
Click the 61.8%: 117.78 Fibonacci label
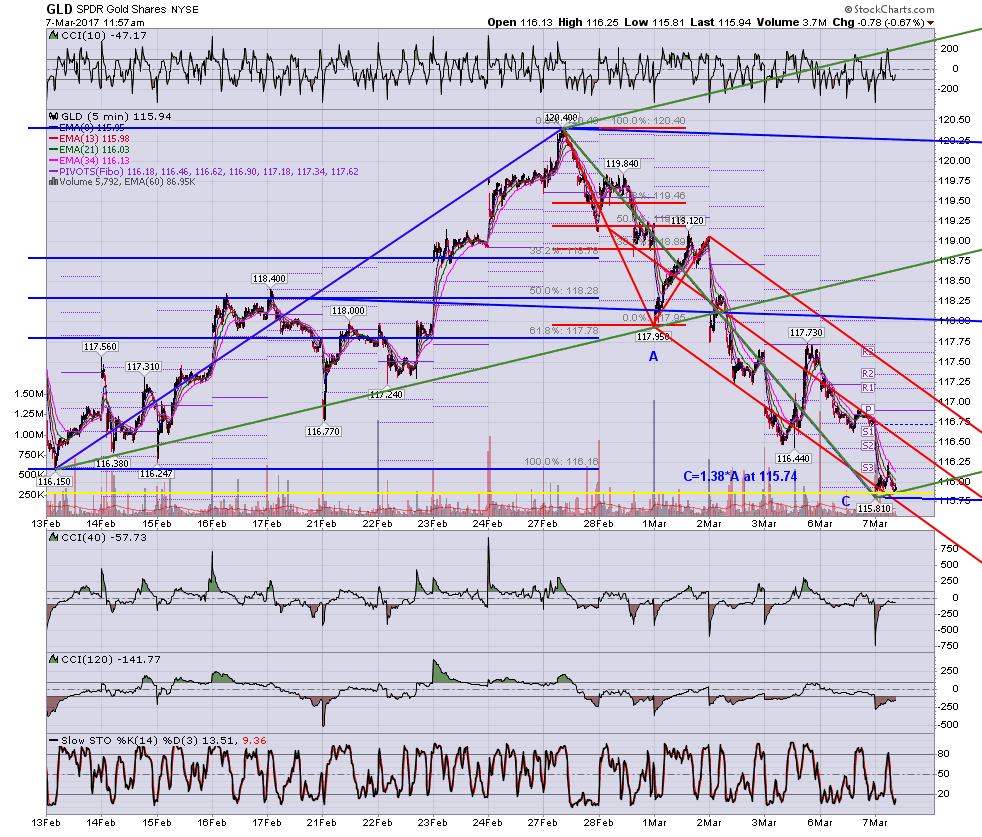coord(564,331)
